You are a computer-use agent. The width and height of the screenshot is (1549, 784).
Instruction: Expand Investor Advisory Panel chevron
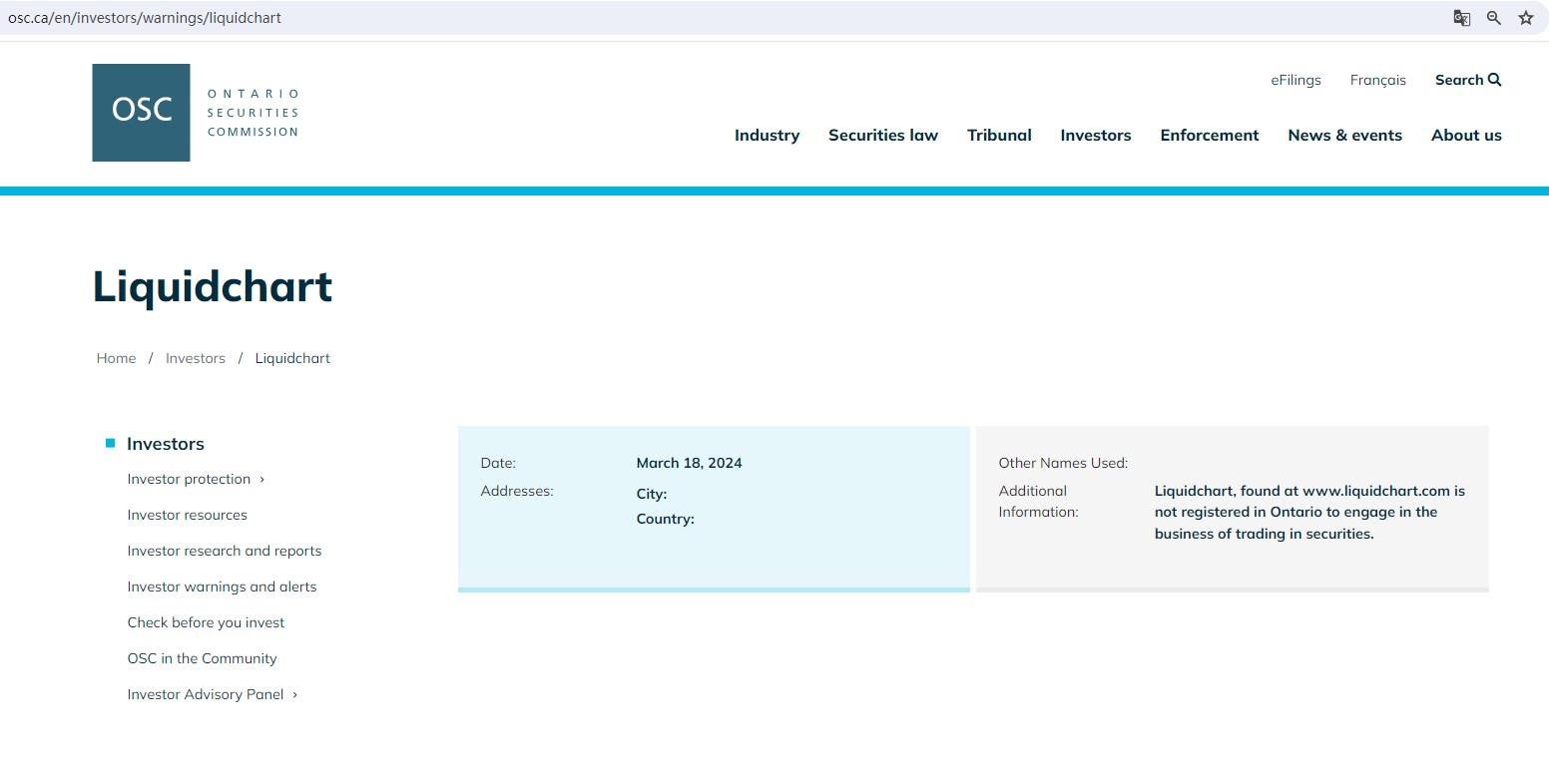pos(294,695)
